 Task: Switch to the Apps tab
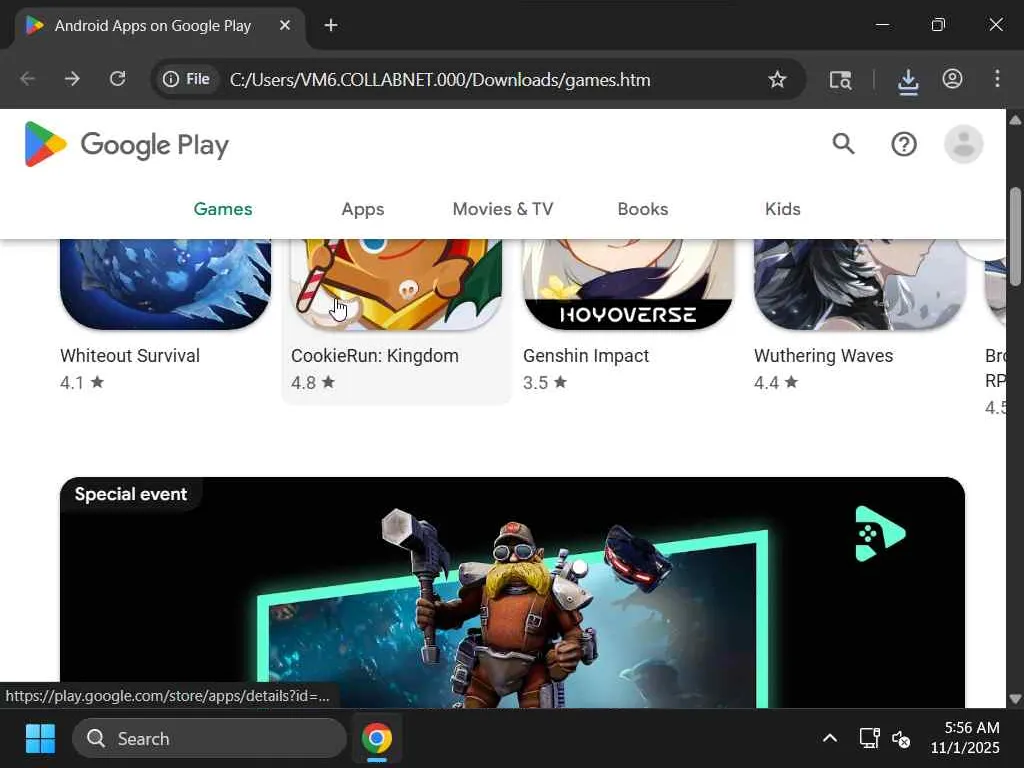click(362, 209)
